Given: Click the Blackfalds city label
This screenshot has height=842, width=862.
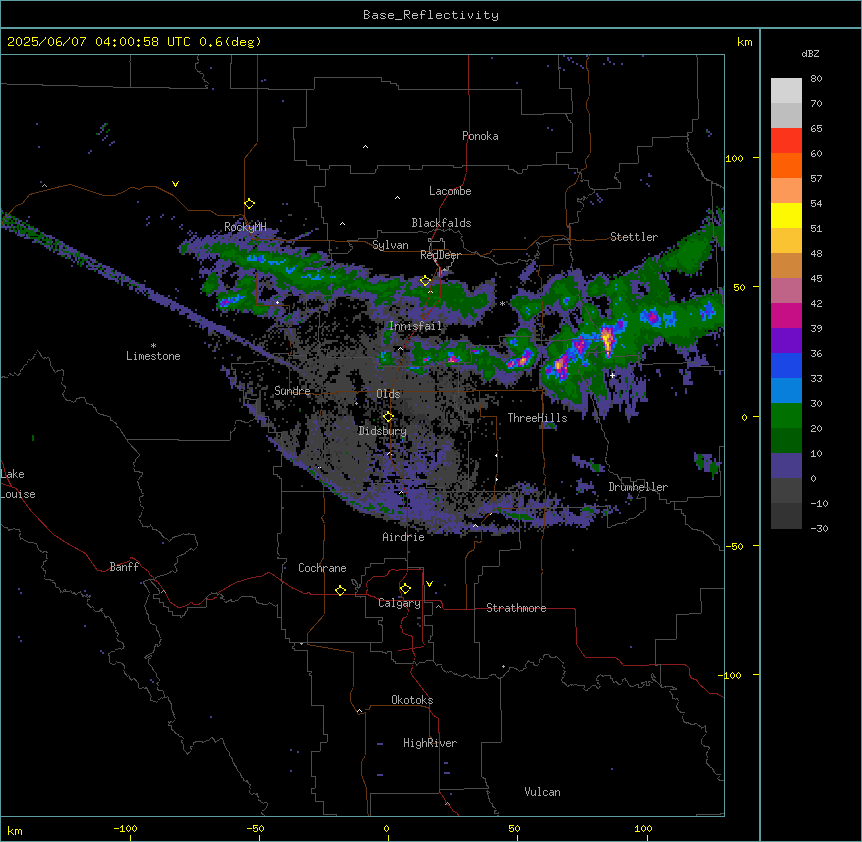Looking at the screenshot, I should coord(441,223).
